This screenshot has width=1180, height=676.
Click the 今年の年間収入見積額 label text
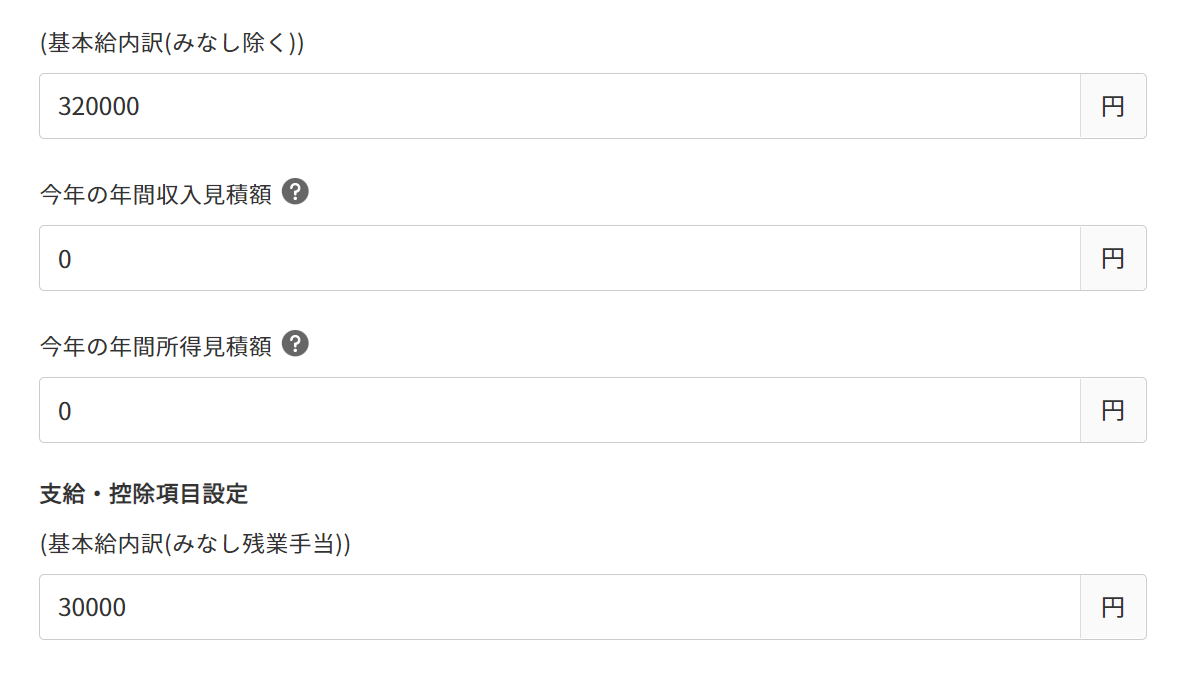(x=156, y=194)
